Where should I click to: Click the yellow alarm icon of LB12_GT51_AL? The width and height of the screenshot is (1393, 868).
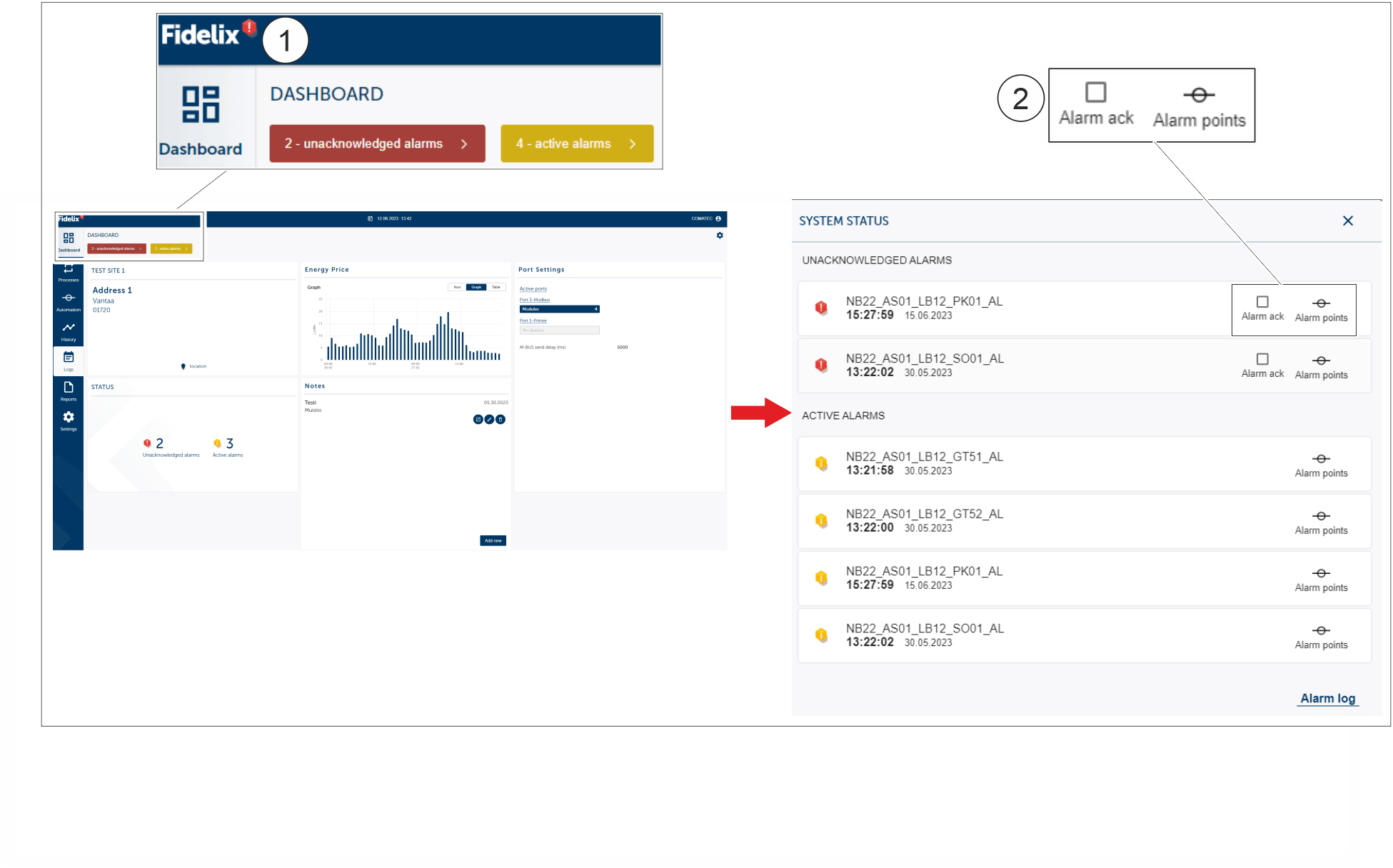tap(821, 463)
